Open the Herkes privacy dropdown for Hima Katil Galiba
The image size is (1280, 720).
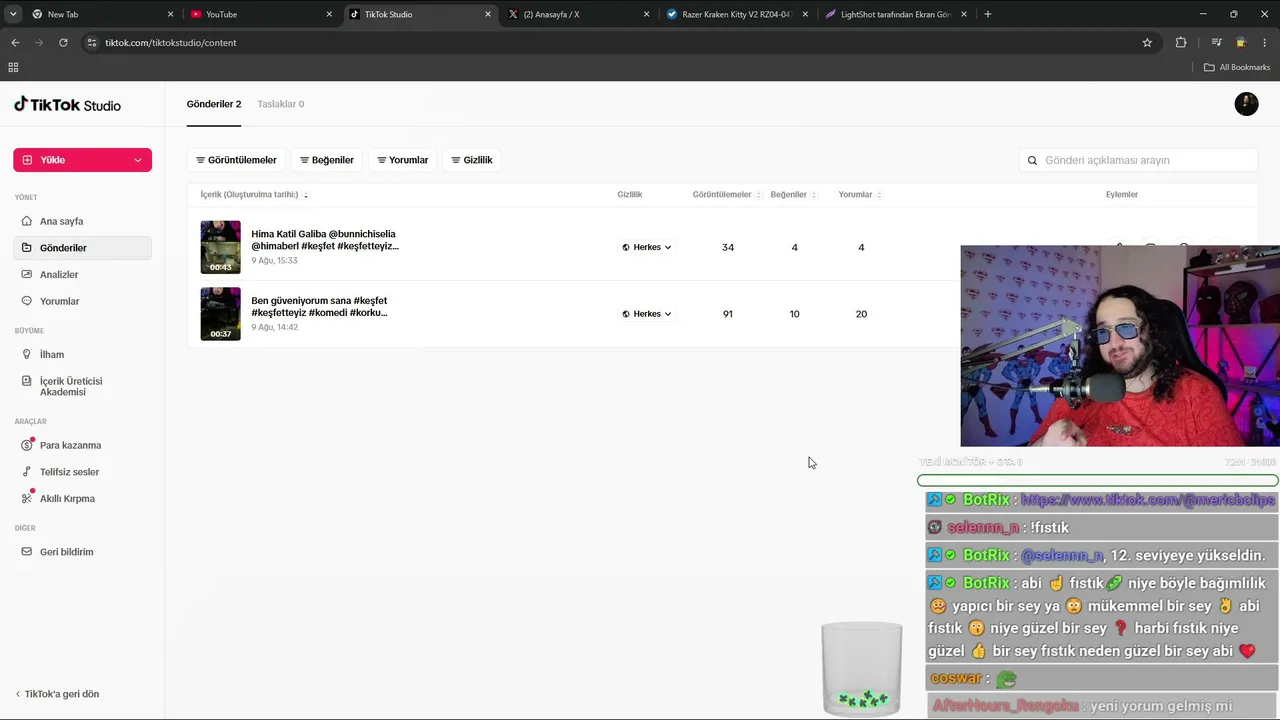[647, 247]
